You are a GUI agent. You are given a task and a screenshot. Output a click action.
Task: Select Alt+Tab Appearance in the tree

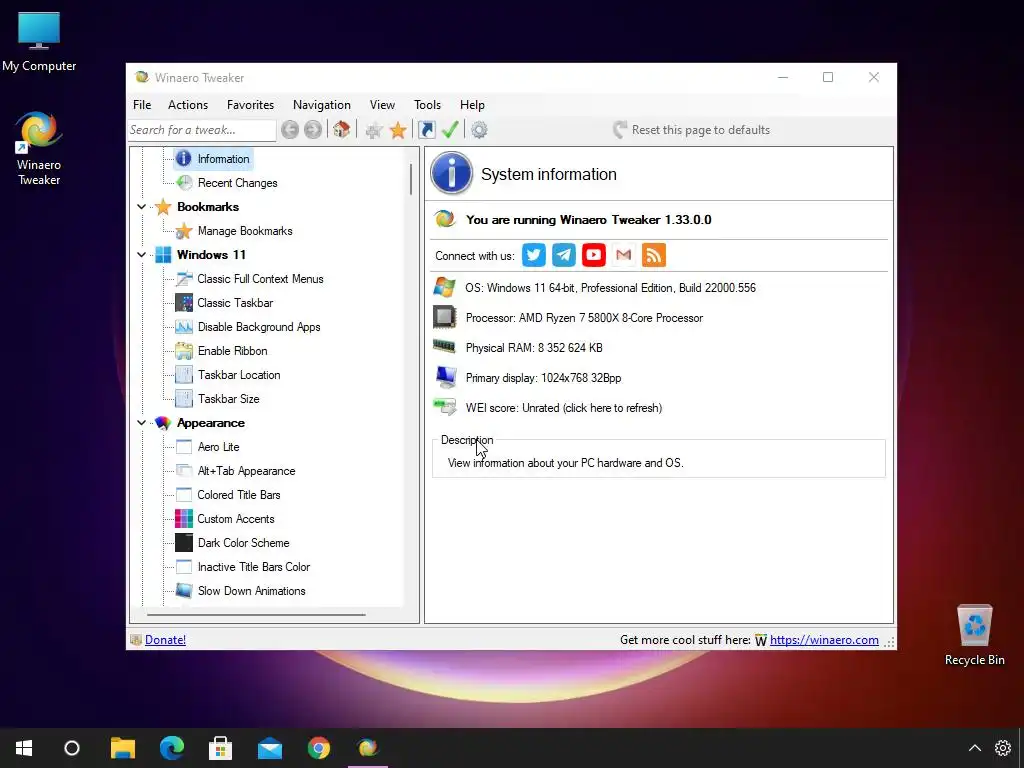(x=246, y=471)
